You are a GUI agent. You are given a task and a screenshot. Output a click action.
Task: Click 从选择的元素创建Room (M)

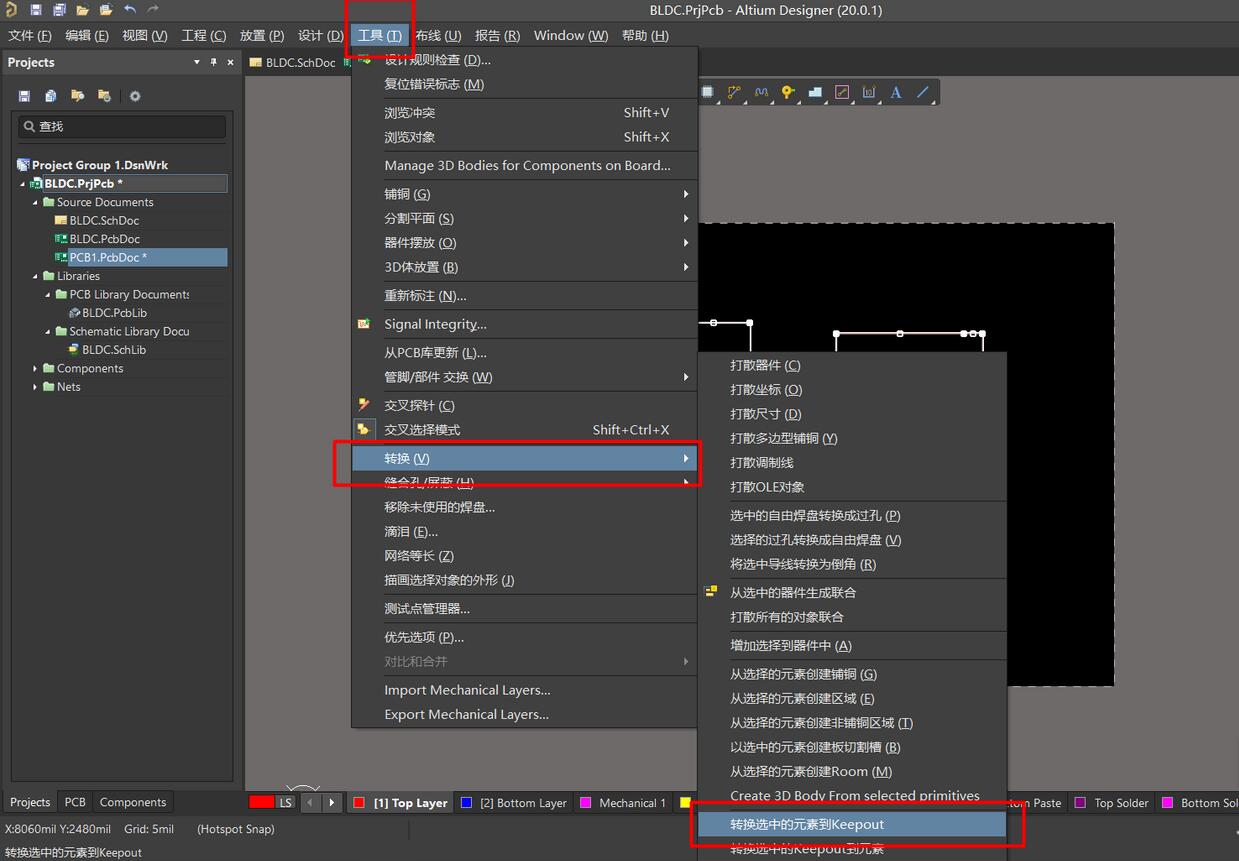[x=852, y=771]
